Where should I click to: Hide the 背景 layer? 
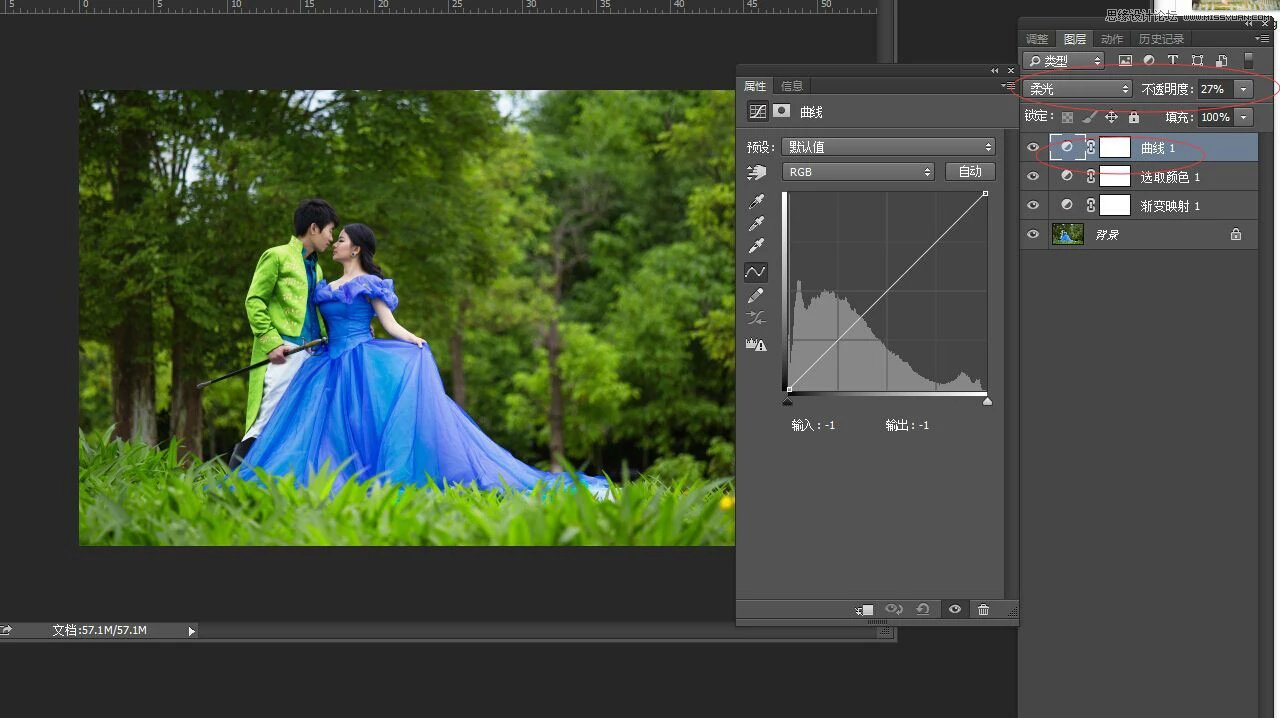(x=1033, y=235)
